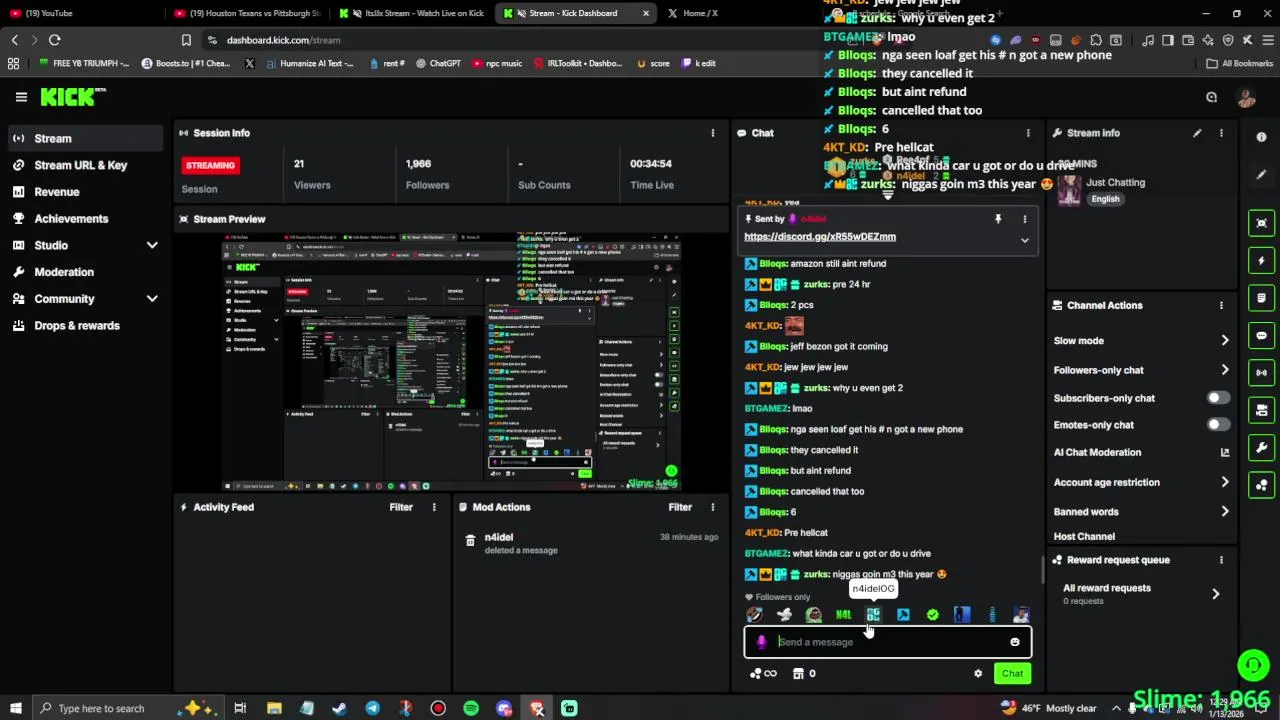This screenshot has height=720, width=1280.
Task: Open Drops & rewards in sidebar
Action: pos(86,326)
